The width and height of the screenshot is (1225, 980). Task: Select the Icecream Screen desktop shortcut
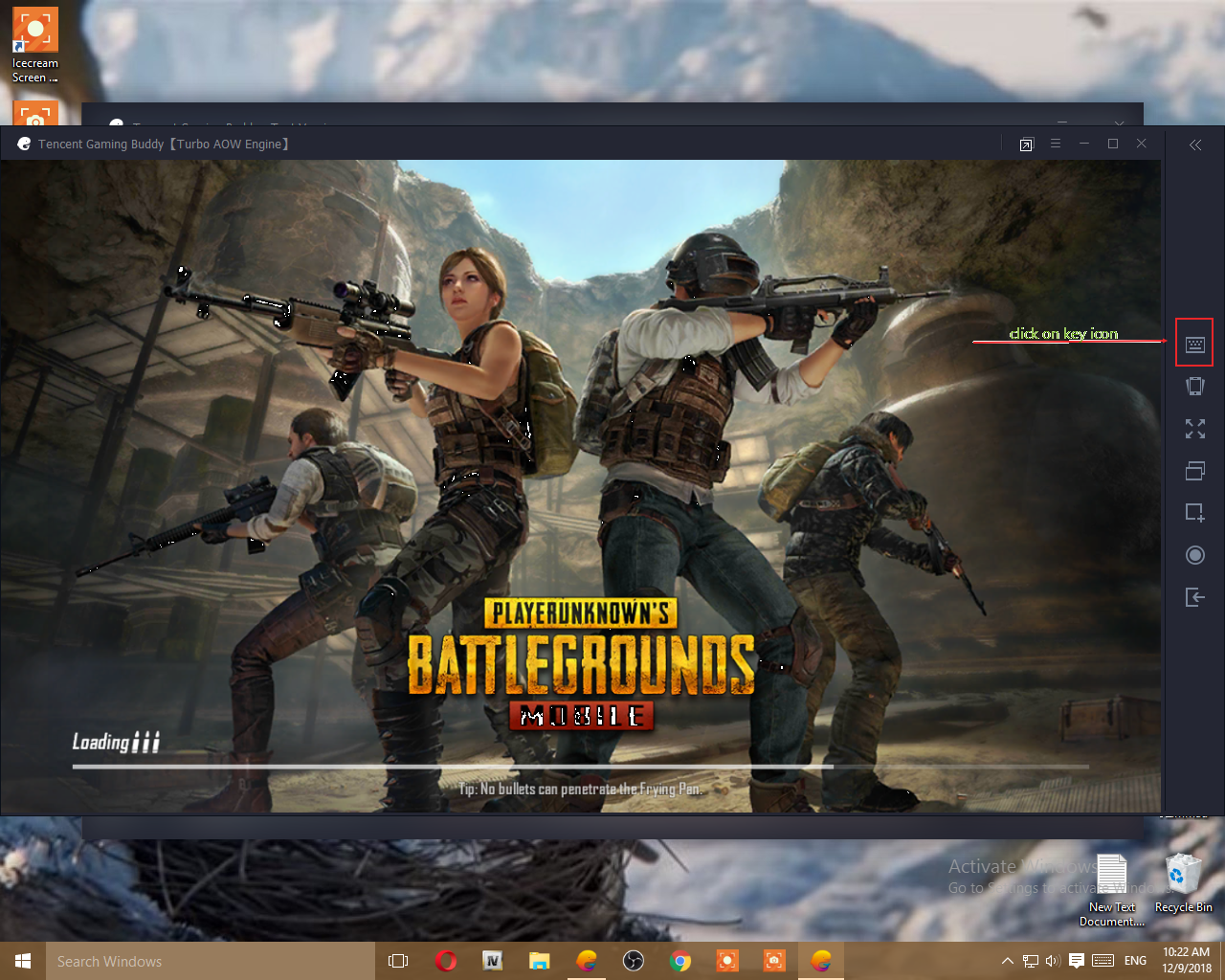[x=34, y=45]
